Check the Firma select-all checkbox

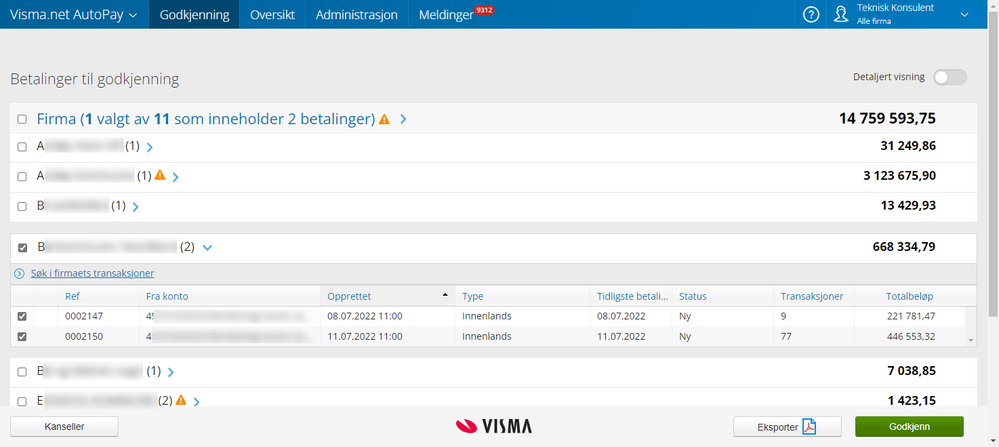click(x=22, y=119)
